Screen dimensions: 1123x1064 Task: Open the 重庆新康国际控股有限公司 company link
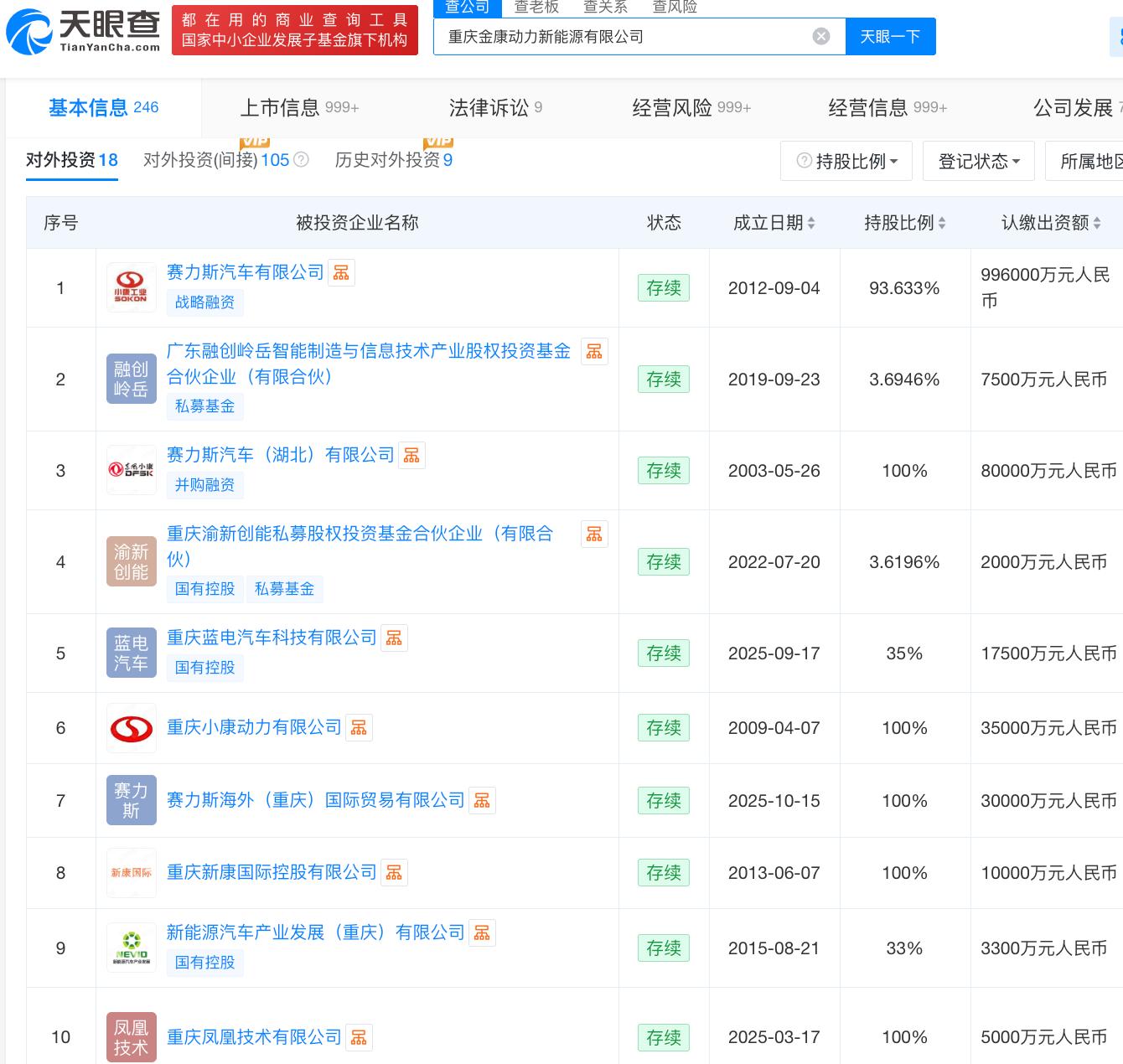(272, 872)
